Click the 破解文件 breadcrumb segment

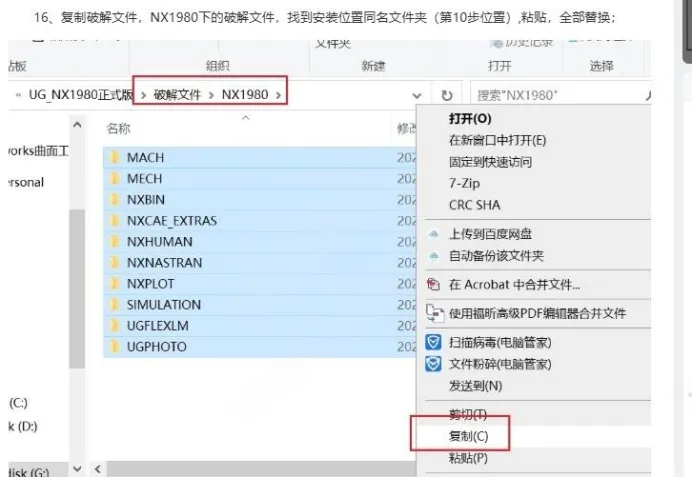pos(177,94)
